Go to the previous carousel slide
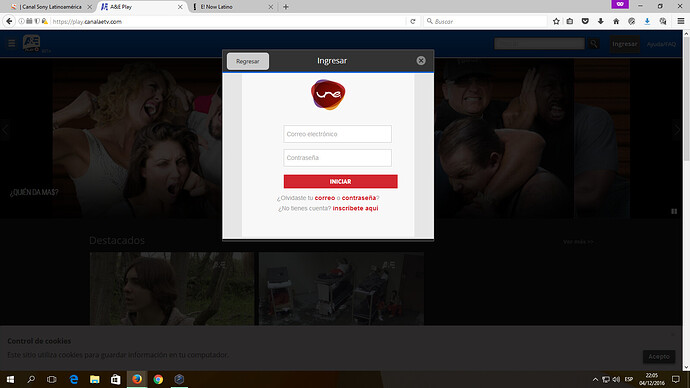This screenshot has width=690, height=388. tap(5, 130)
